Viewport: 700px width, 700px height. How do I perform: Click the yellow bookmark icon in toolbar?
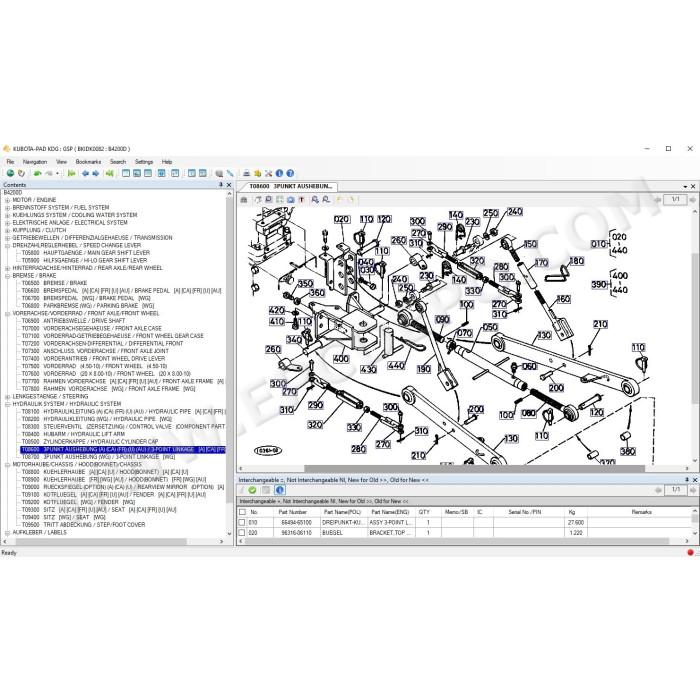(258, 173)
